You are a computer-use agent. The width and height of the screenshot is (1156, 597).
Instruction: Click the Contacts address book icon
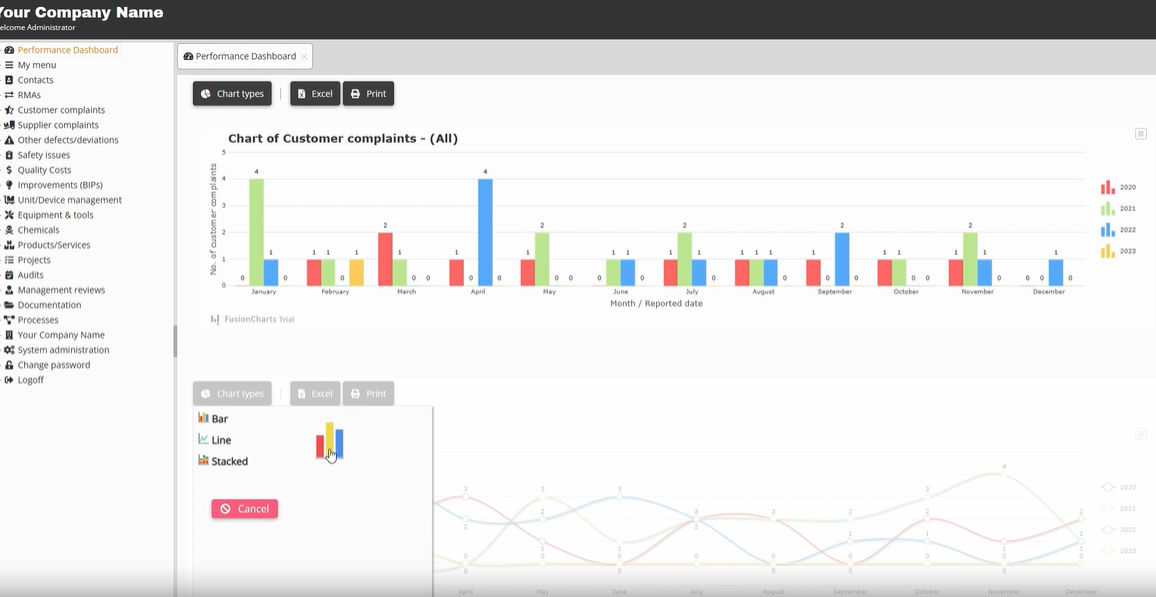[x=9, y=80]
